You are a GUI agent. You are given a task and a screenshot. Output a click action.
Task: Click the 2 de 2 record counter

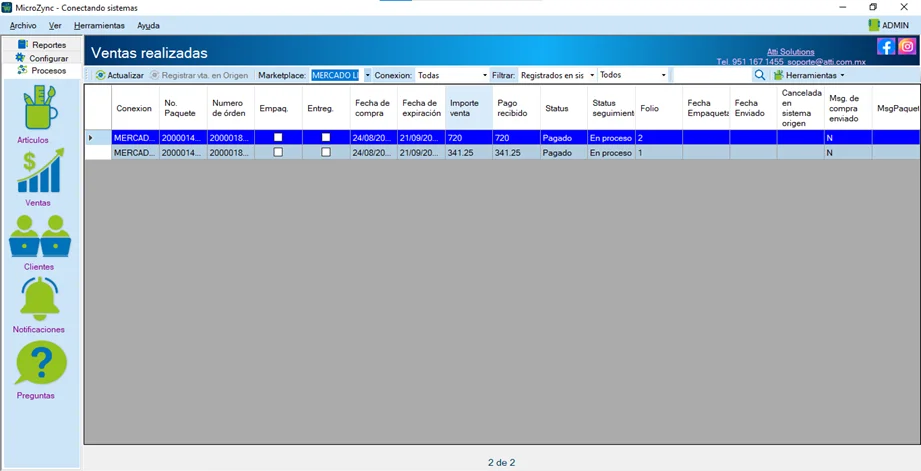tap(502, 463)
